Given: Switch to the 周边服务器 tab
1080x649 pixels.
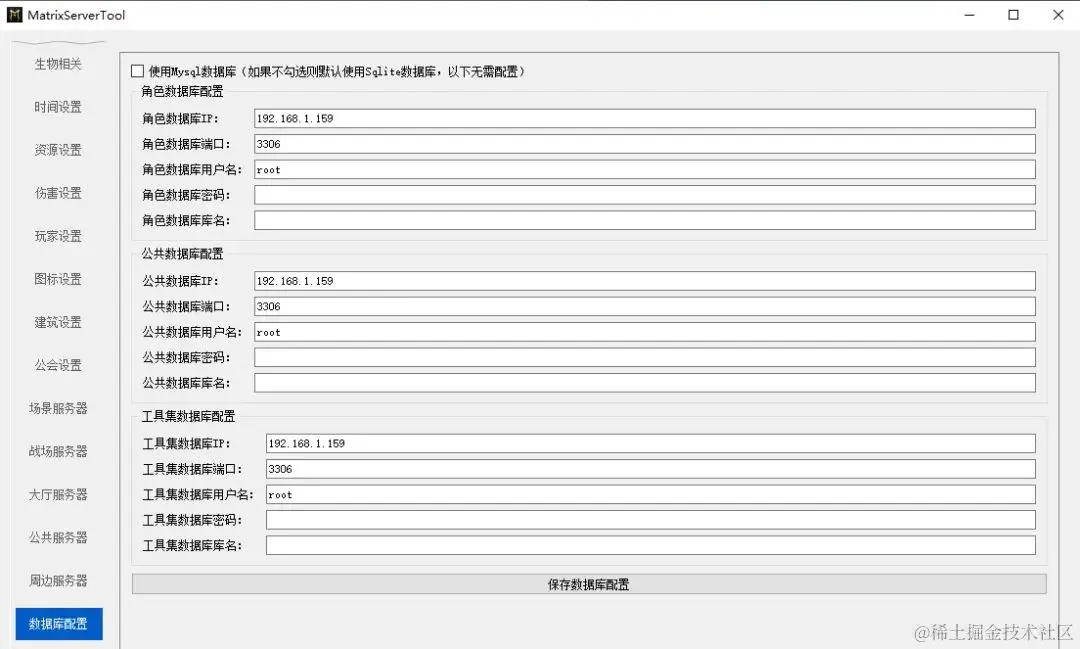Looking at the screenshot, I should [x=59, y=581].
